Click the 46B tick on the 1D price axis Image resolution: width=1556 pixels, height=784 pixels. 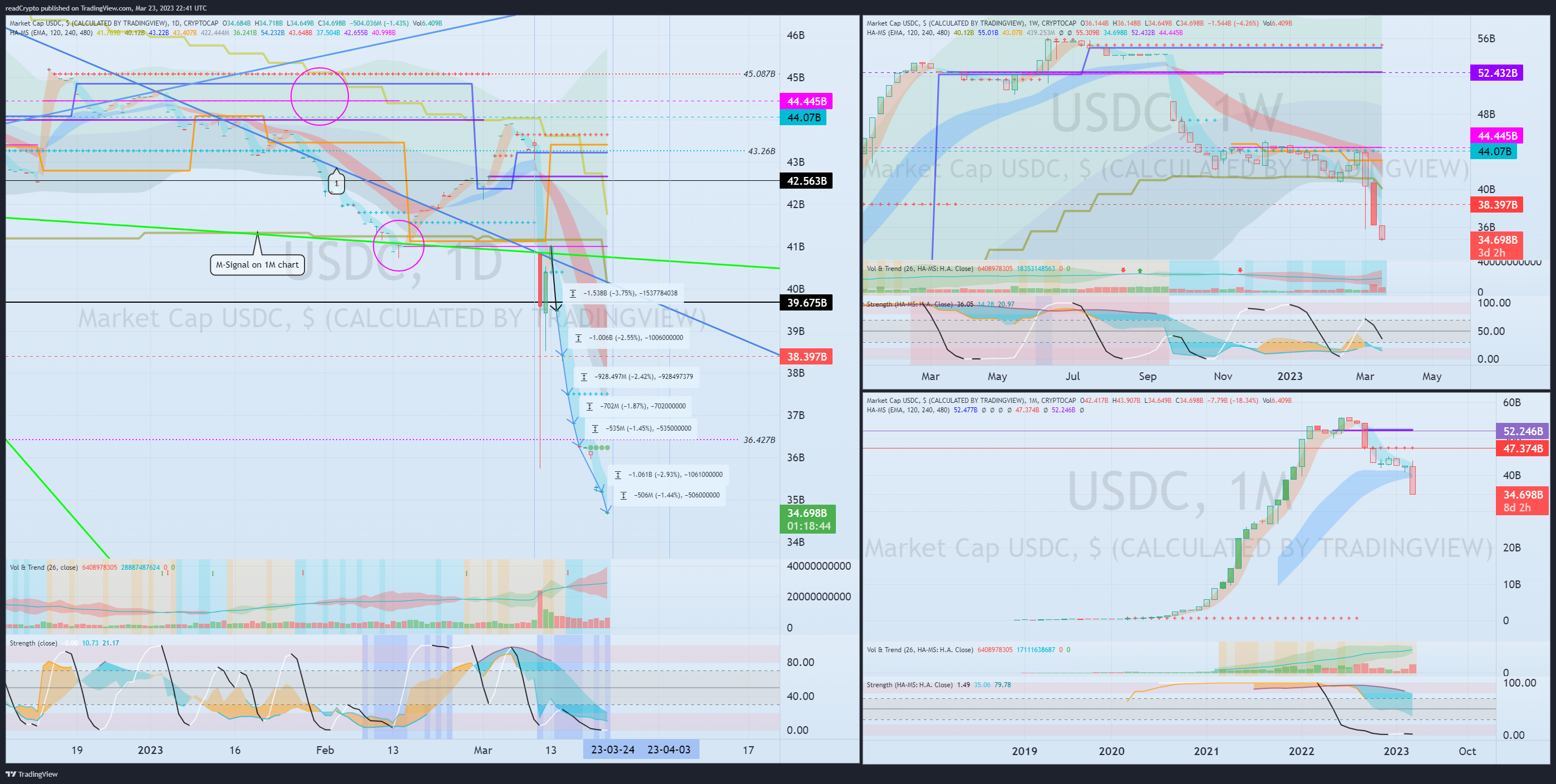(x=795, y=35)
